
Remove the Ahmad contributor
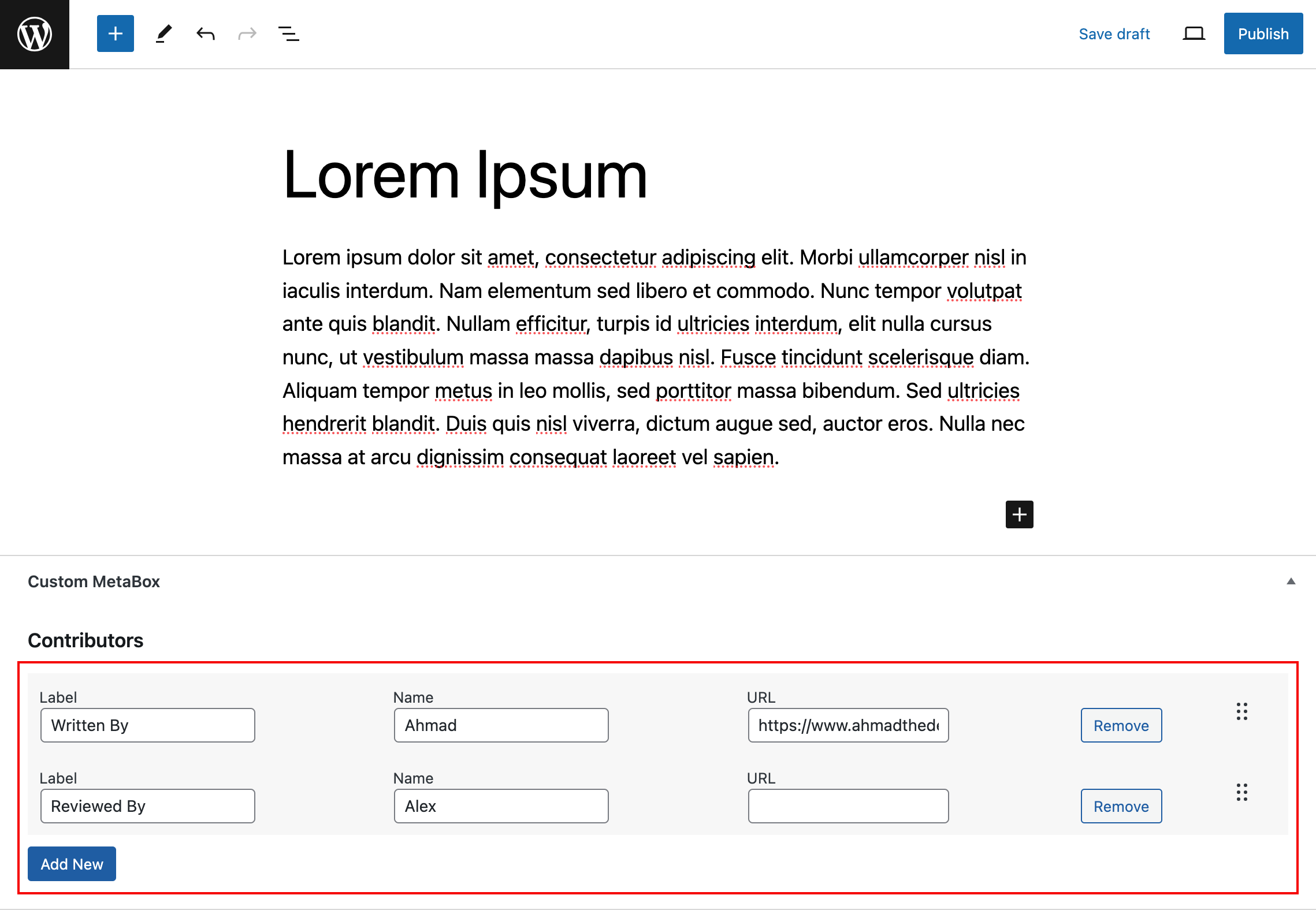click(1121, 725)
